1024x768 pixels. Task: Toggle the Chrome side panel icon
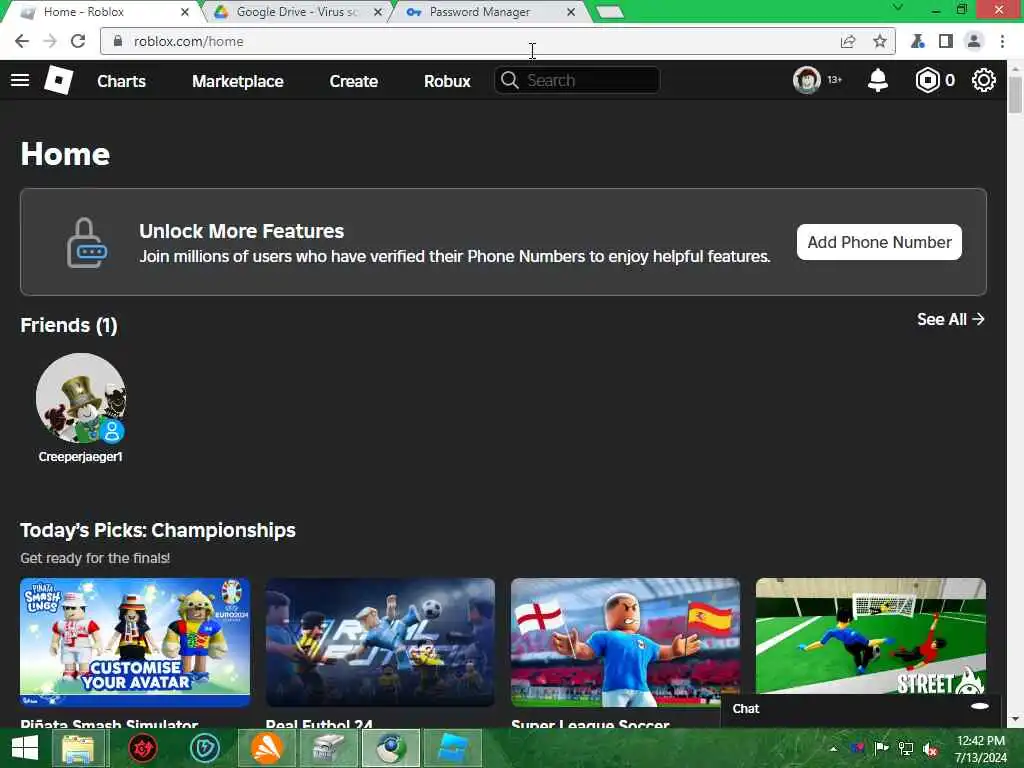946,41
